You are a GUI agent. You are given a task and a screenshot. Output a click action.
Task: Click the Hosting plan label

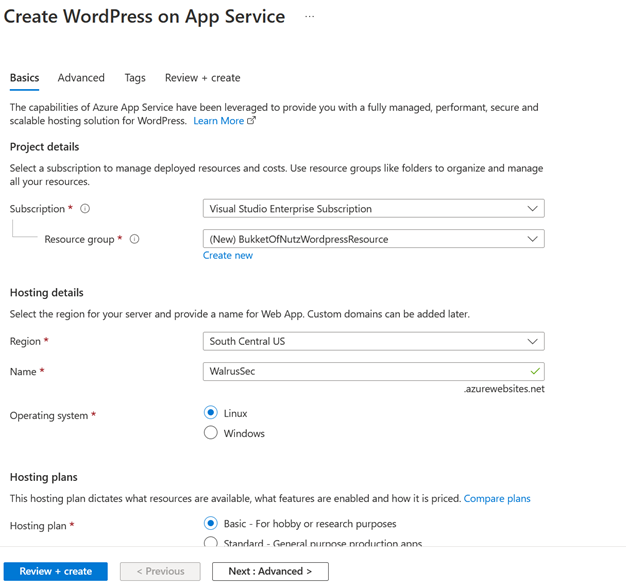pyautogui.click(x=38, y=526)
